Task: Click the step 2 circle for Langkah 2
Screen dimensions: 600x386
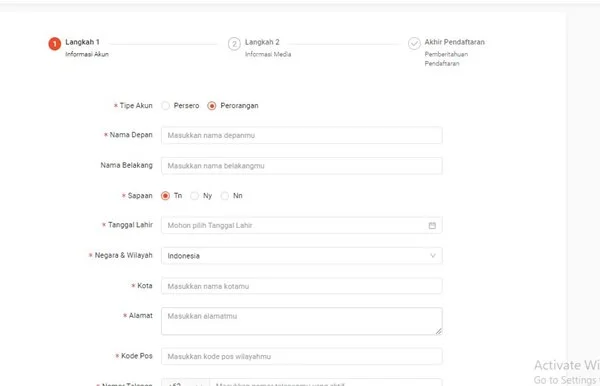Action: point(234,44)
